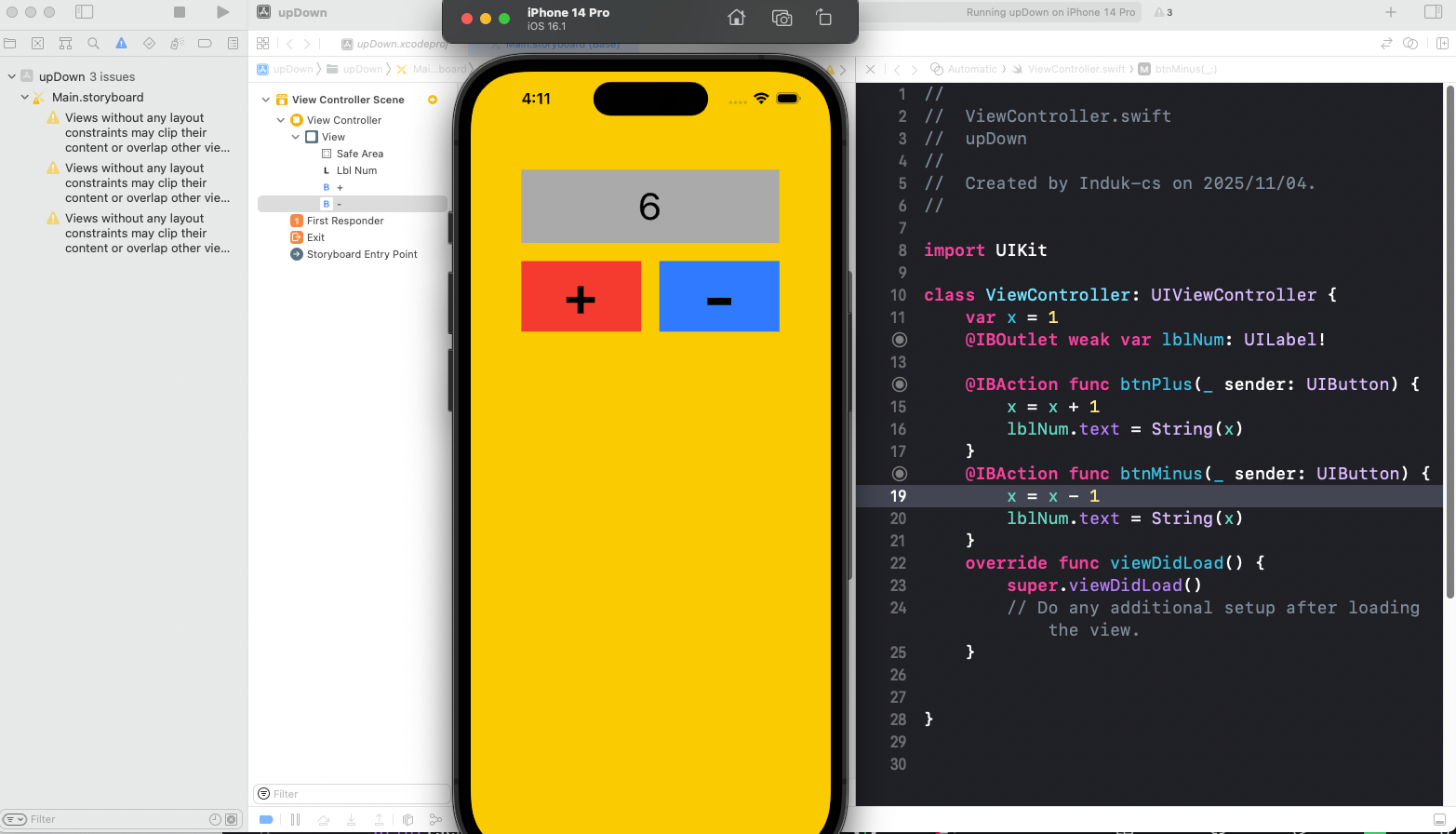Collapse the upDown 3 issues group

click(12, 77)
